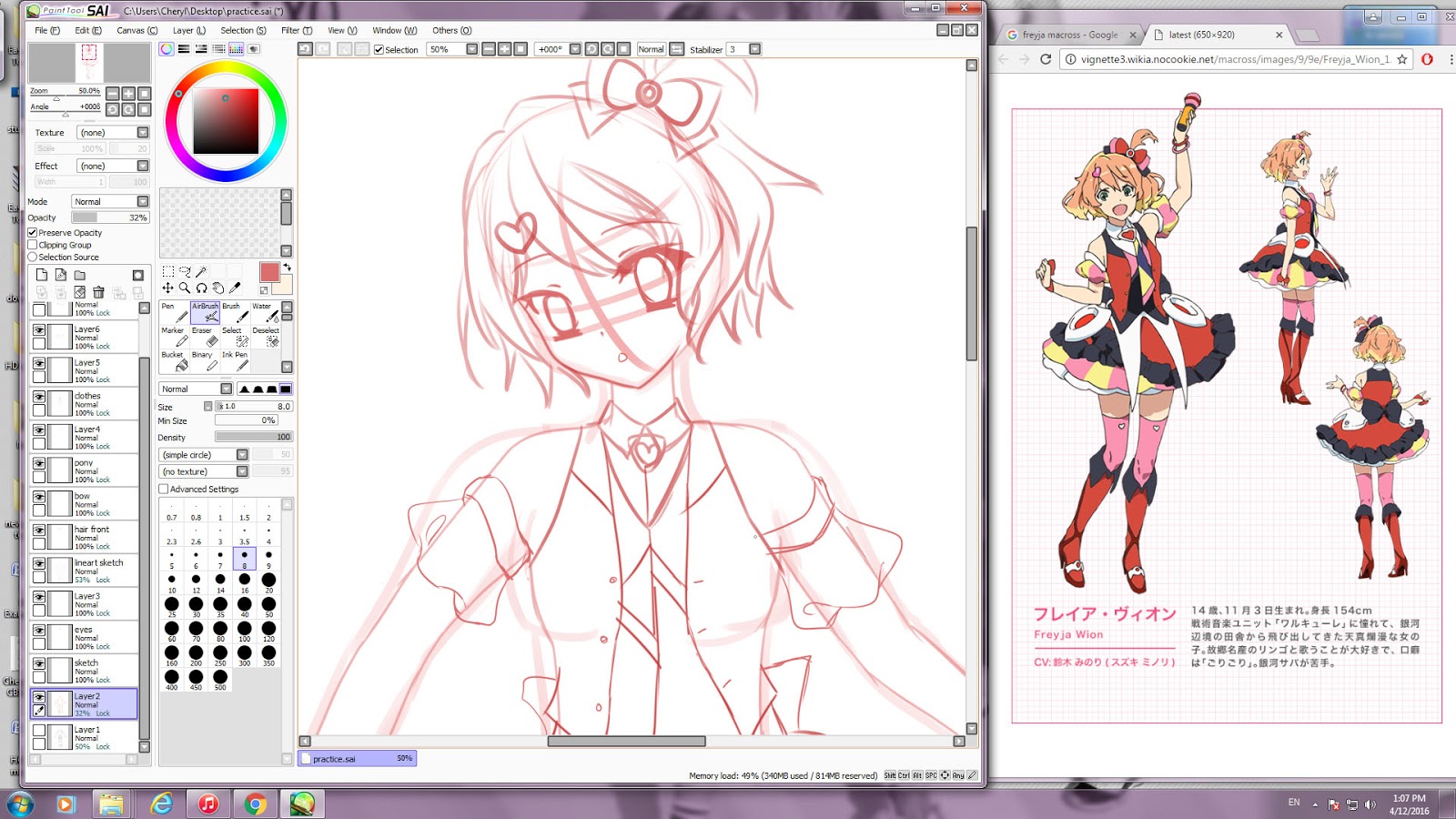Clear the layer with the eraser icon
Viewport: 1456px width, 819px height.
(x=80, y=292)
